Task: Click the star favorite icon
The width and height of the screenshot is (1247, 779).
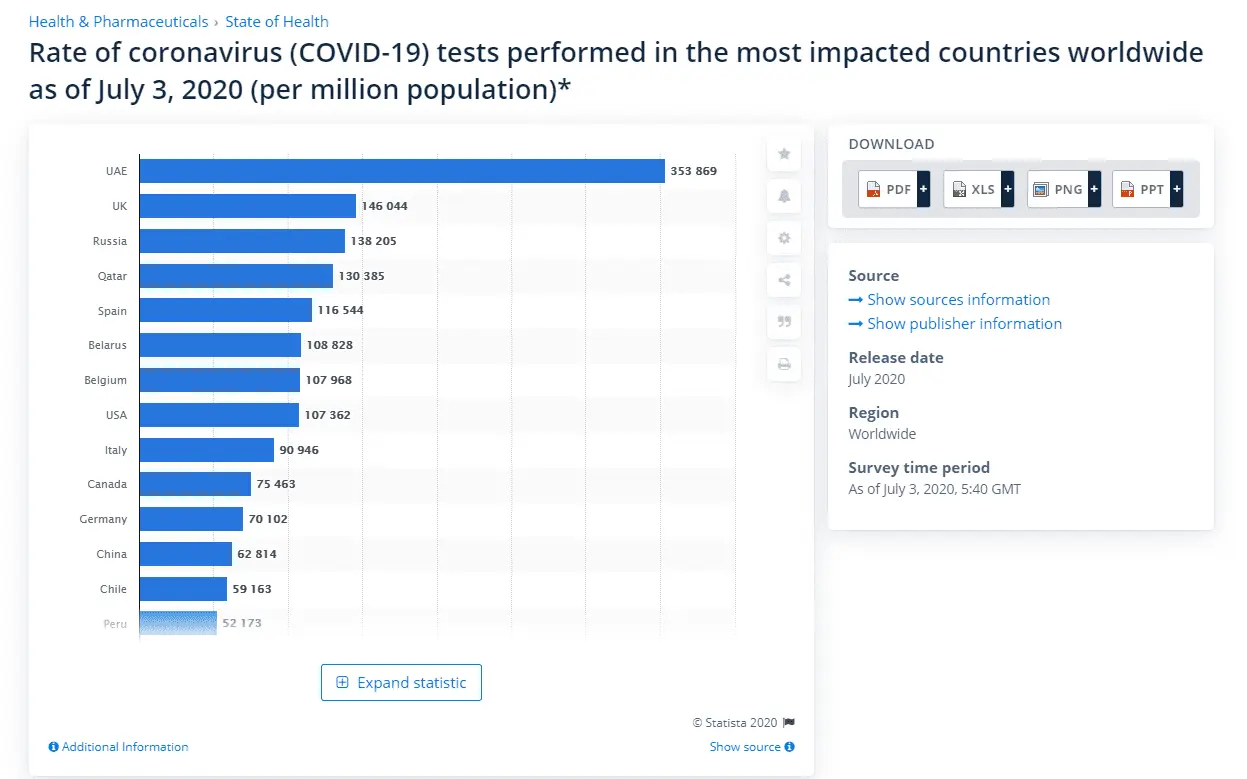Action: tap(784, 154)
